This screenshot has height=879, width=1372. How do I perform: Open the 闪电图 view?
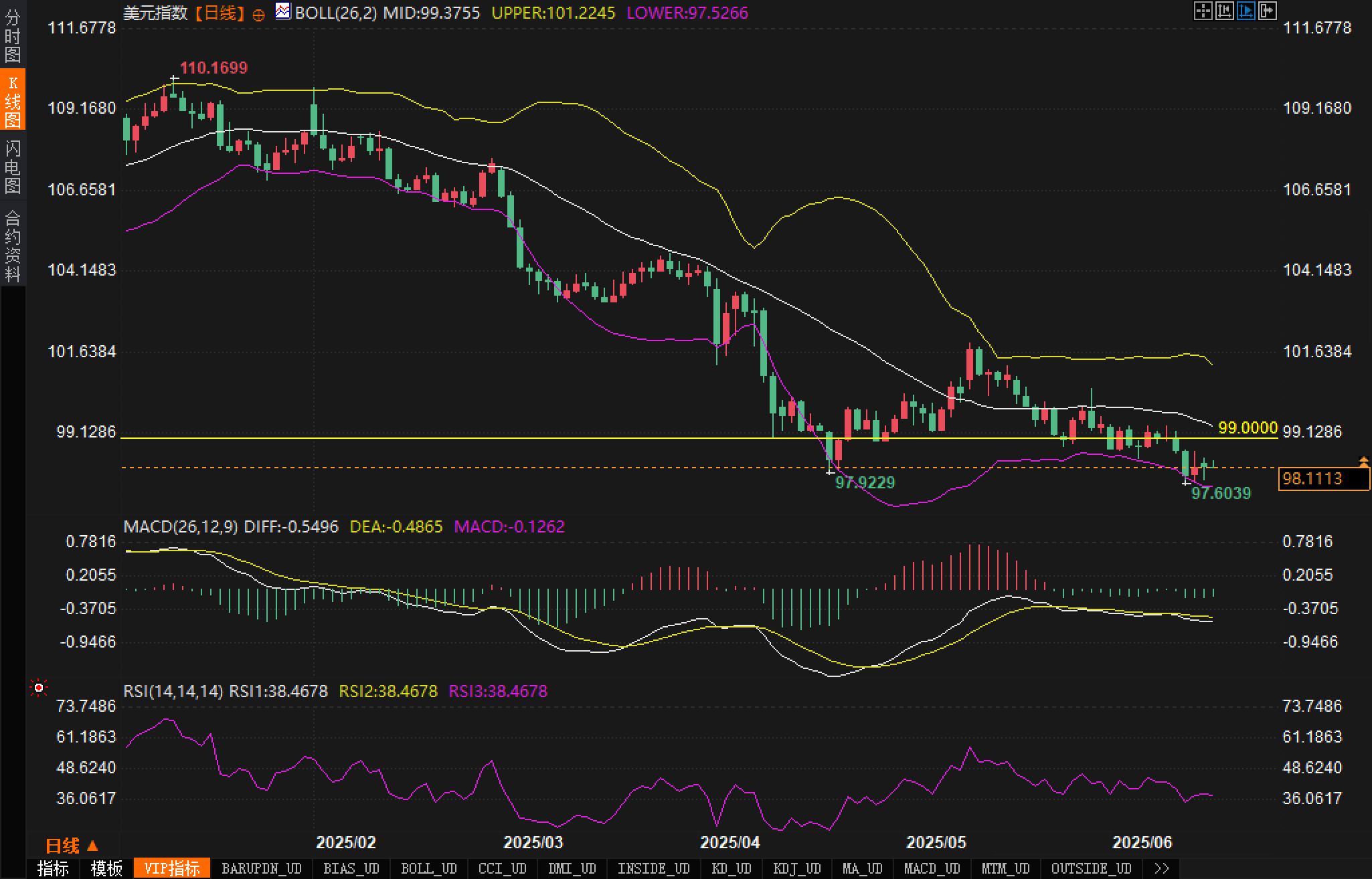(x=13, y=167)
